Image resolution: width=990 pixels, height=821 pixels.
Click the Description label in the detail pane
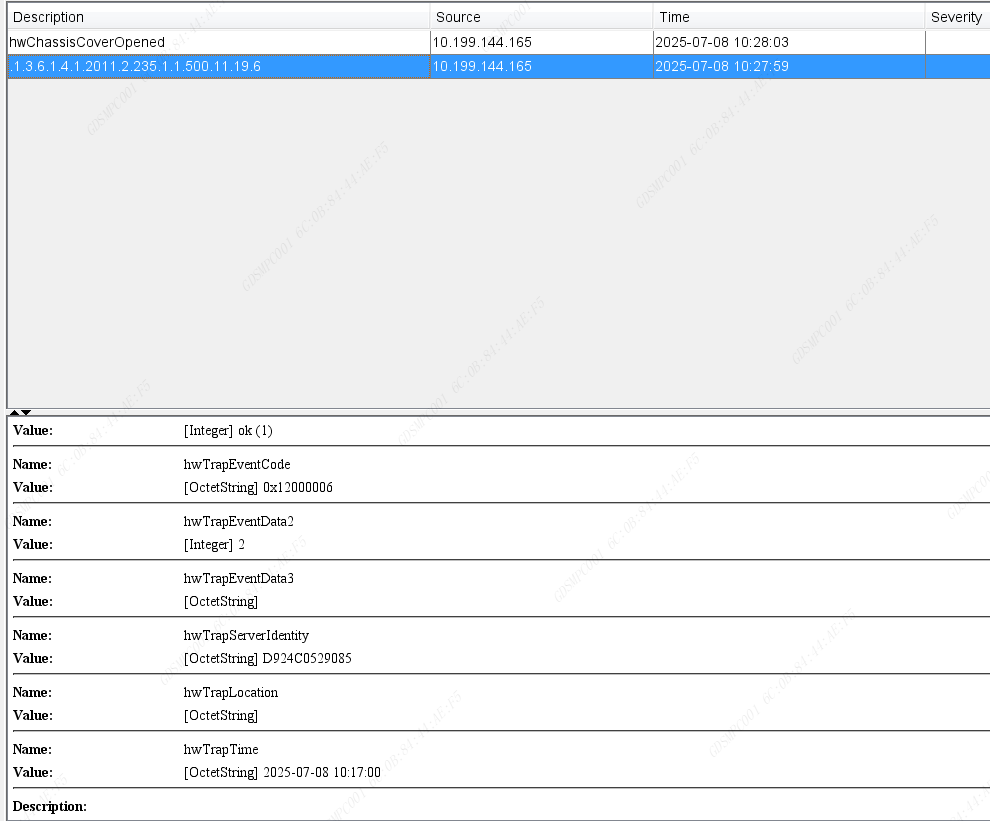pos(50,806)
